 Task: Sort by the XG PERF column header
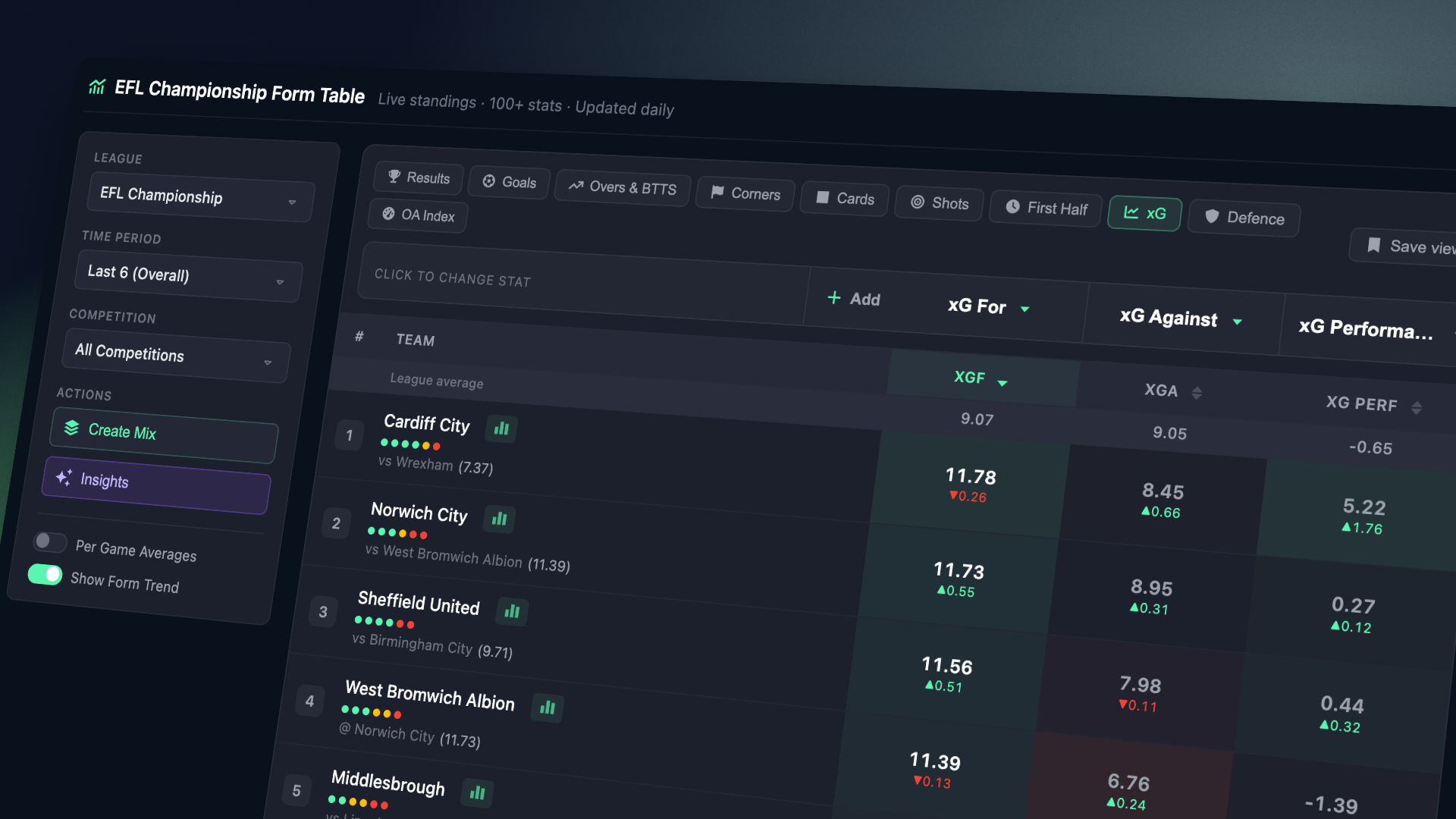coord(1373,404)
